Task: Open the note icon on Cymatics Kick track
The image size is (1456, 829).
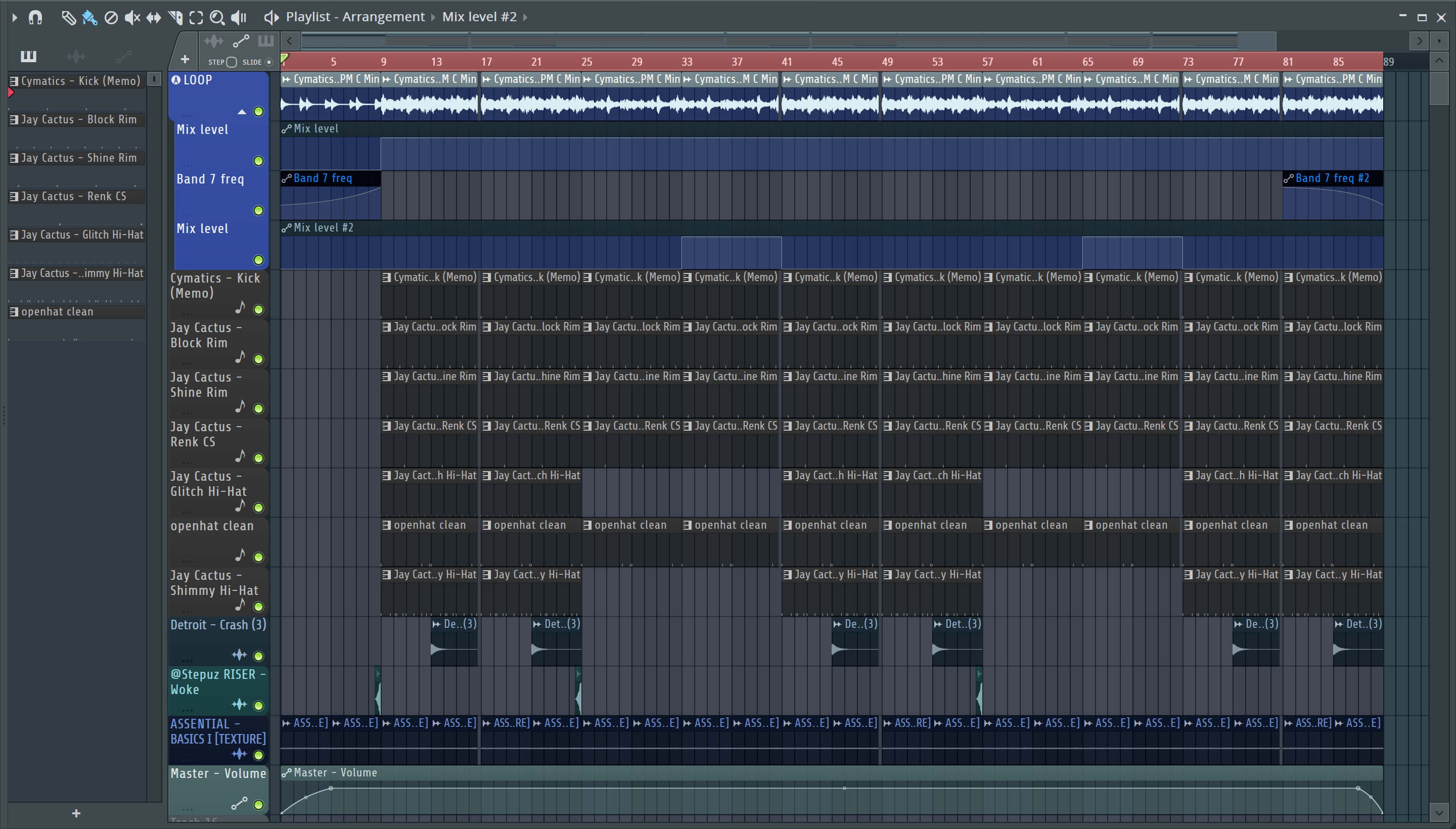Action: coord(240,308)
